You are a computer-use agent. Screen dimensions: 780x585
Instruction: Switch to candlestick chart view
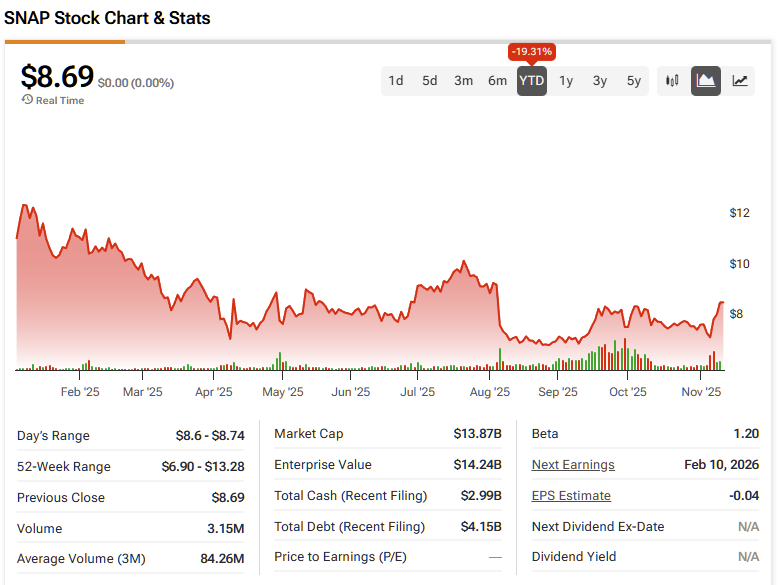[x=672, y=81]
